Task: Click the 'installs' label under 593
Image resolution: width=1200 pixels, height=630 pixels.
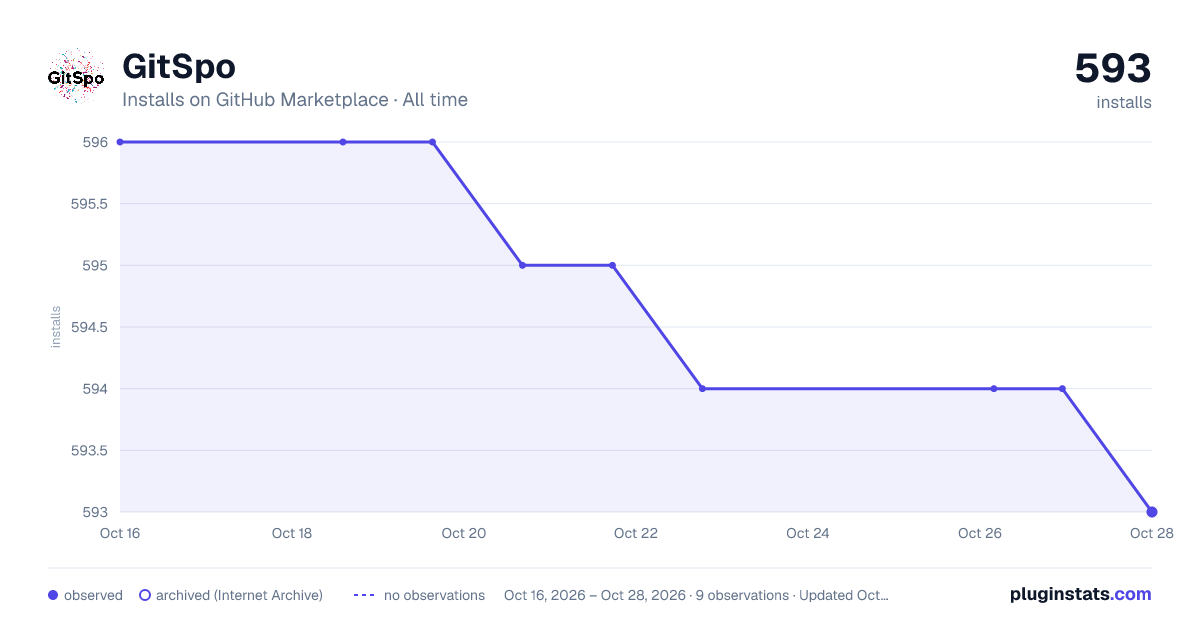Action: (x=1124, y=102)
